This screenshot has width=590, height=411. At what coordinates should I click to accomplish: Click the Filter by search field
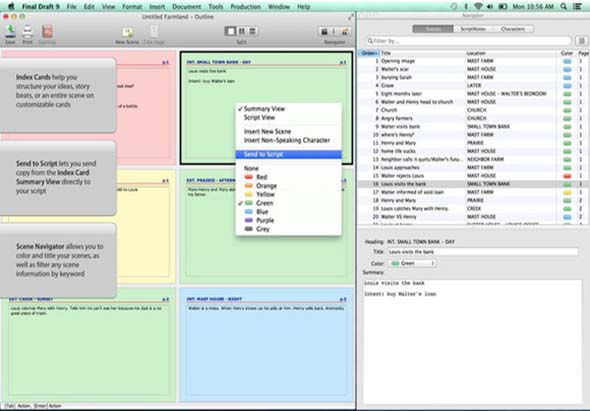tap(469, 41)
